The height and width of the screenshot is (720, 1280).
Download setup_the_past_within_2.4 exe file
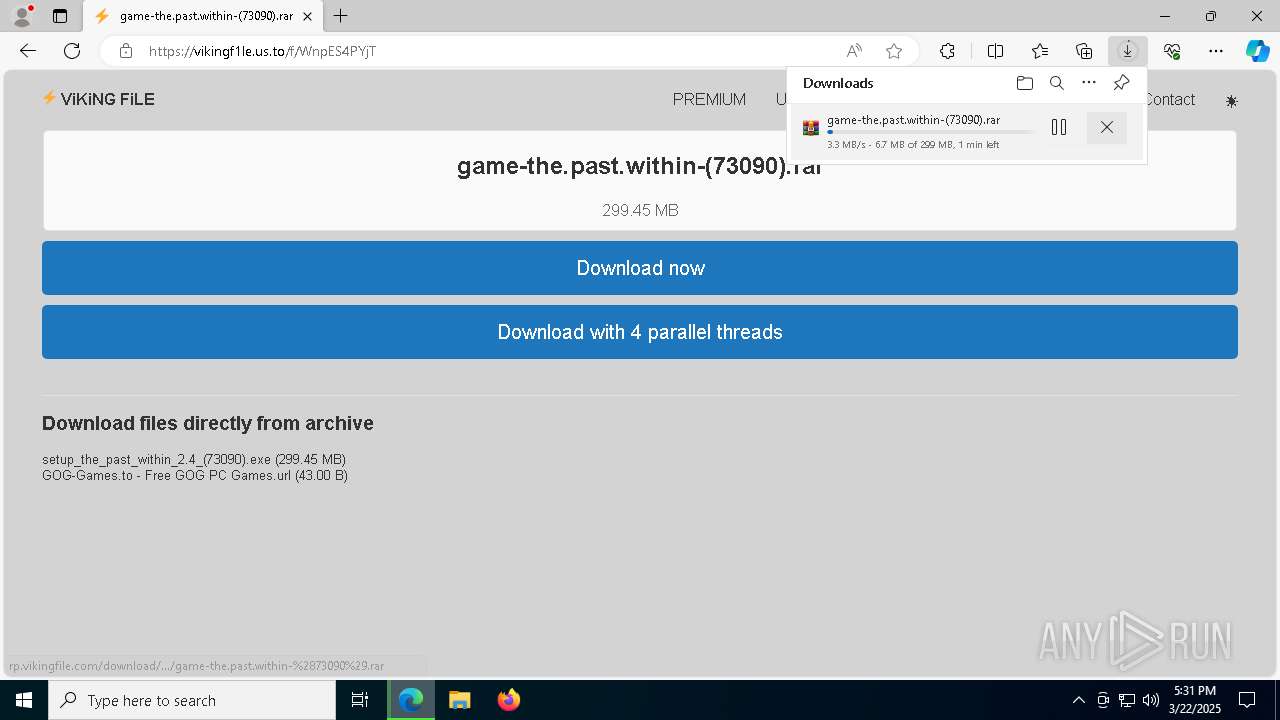point(194,460)
